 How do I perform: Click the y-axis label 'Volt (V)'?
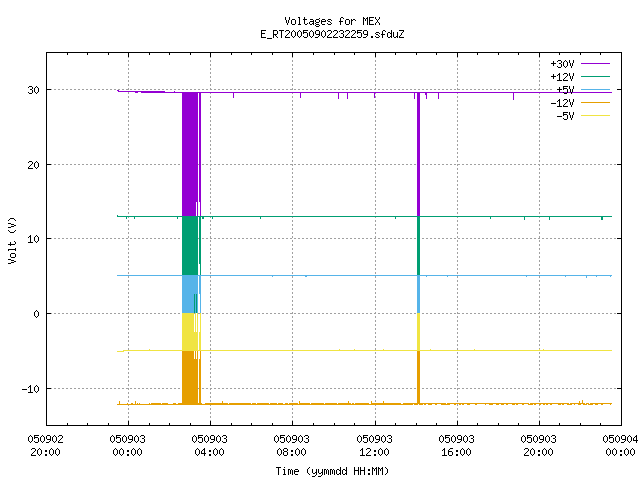coord(12,240)
